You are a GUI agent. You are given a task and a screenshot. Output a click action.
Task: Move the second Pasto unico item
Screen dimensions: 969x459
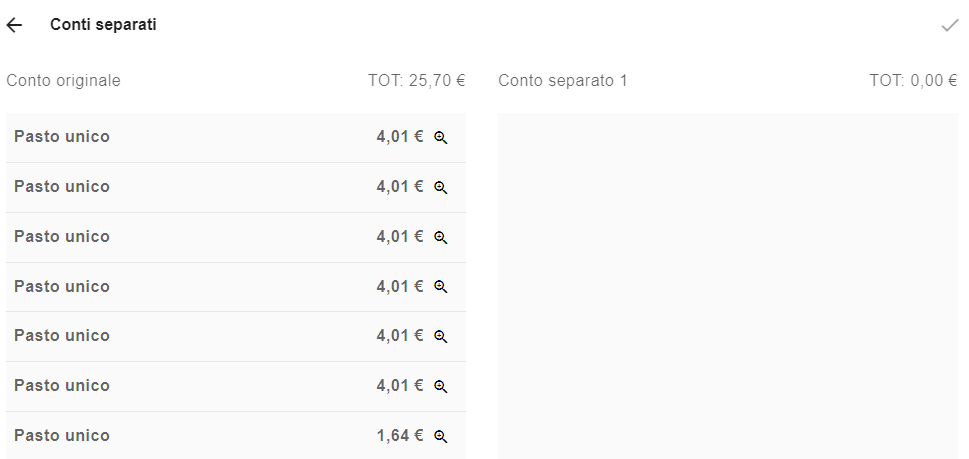point(235,187)
